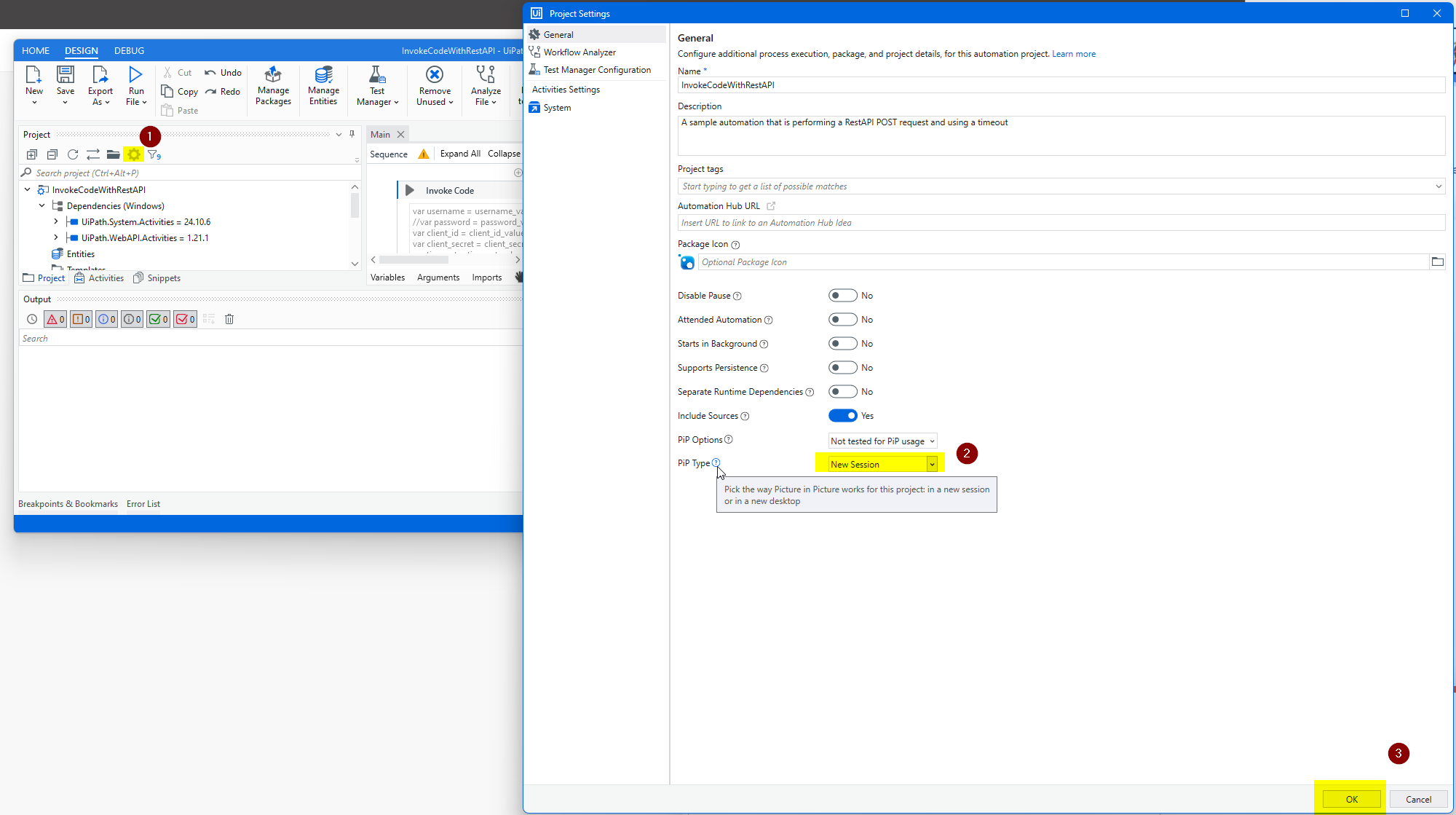Click the project Name input field
The height and width of the screenshot is (815, 1456).
click(1061, 85)
